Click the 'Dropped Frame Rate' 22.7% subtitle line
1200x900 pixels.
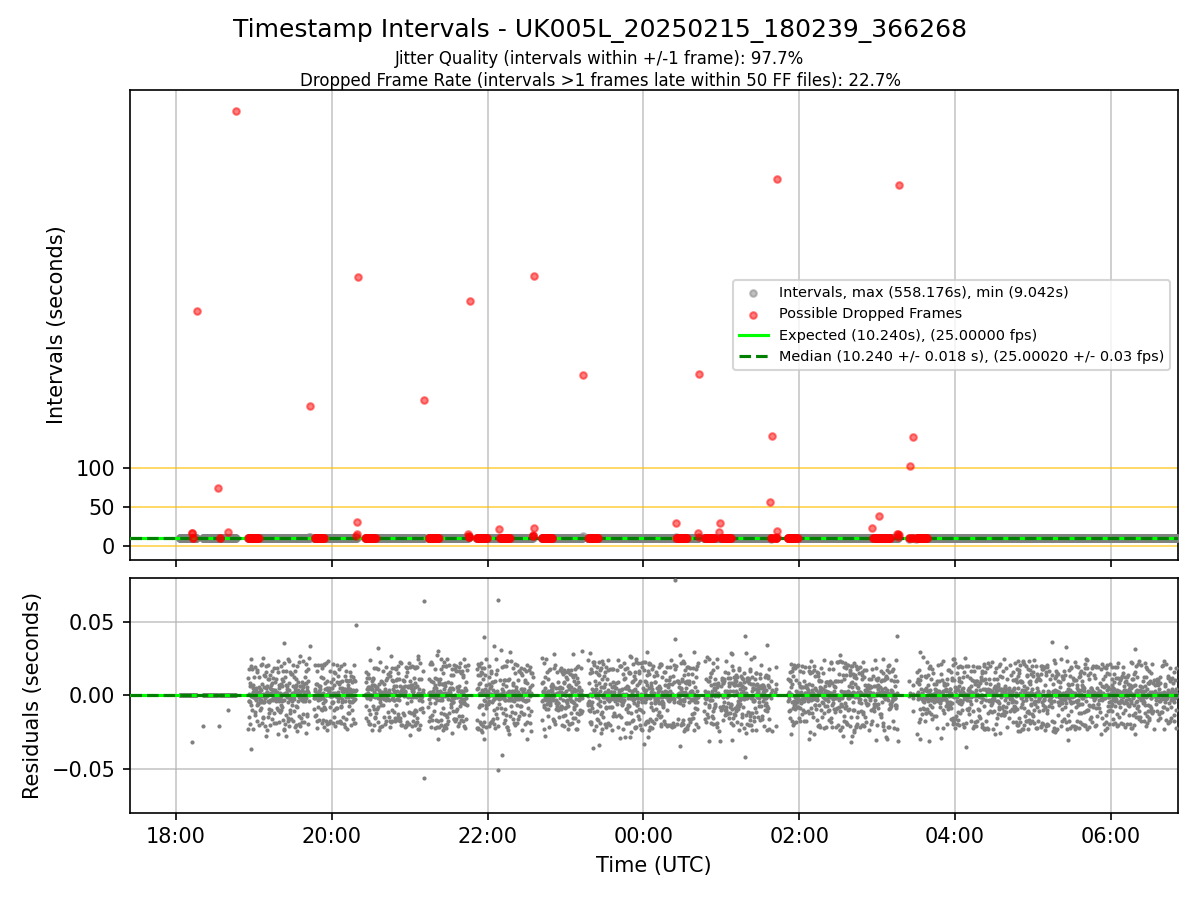(600, 80)
